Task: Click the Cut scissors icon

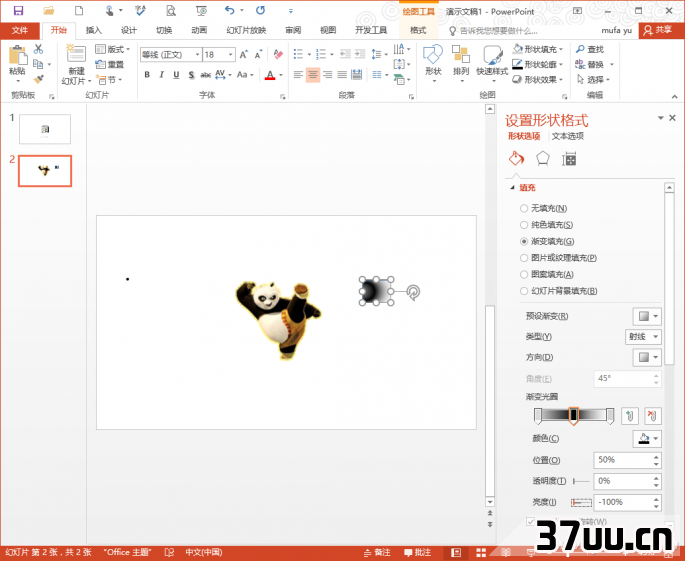Action: tap(38, 49)
